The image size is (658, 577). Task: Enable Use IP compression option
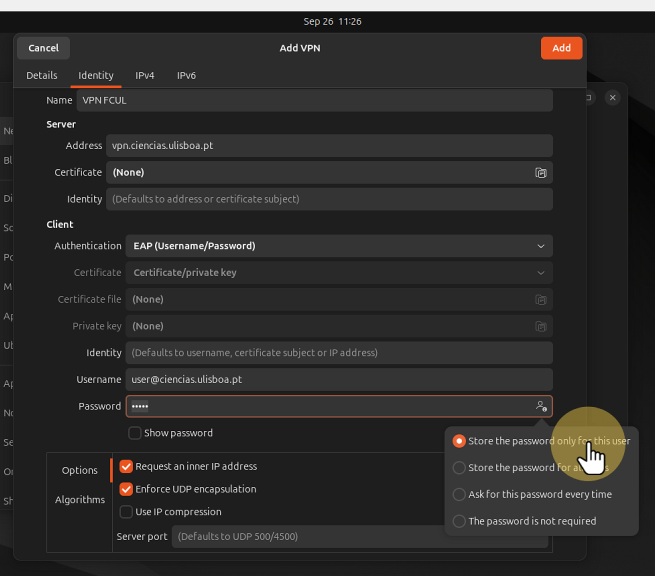pyautogui.click(x=127, y=513)
